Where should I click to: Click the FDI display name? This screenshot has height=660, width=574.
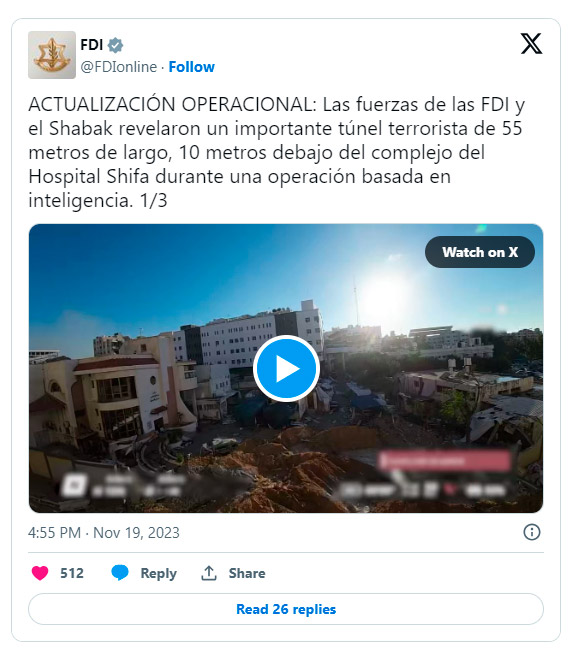tap(92, 45)
